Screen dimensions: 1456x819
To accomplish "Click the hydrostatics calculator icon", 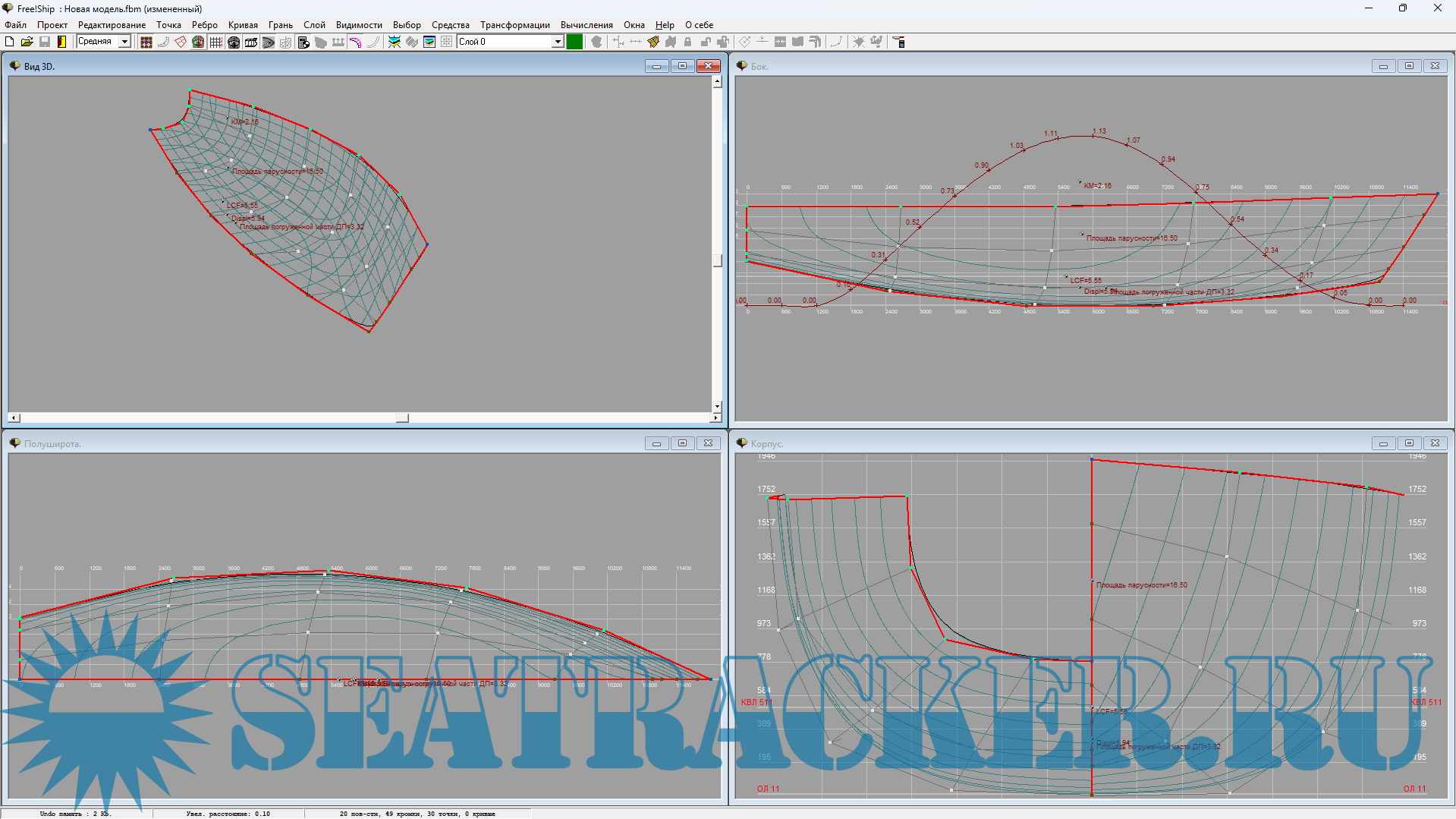I will (303, 42).
